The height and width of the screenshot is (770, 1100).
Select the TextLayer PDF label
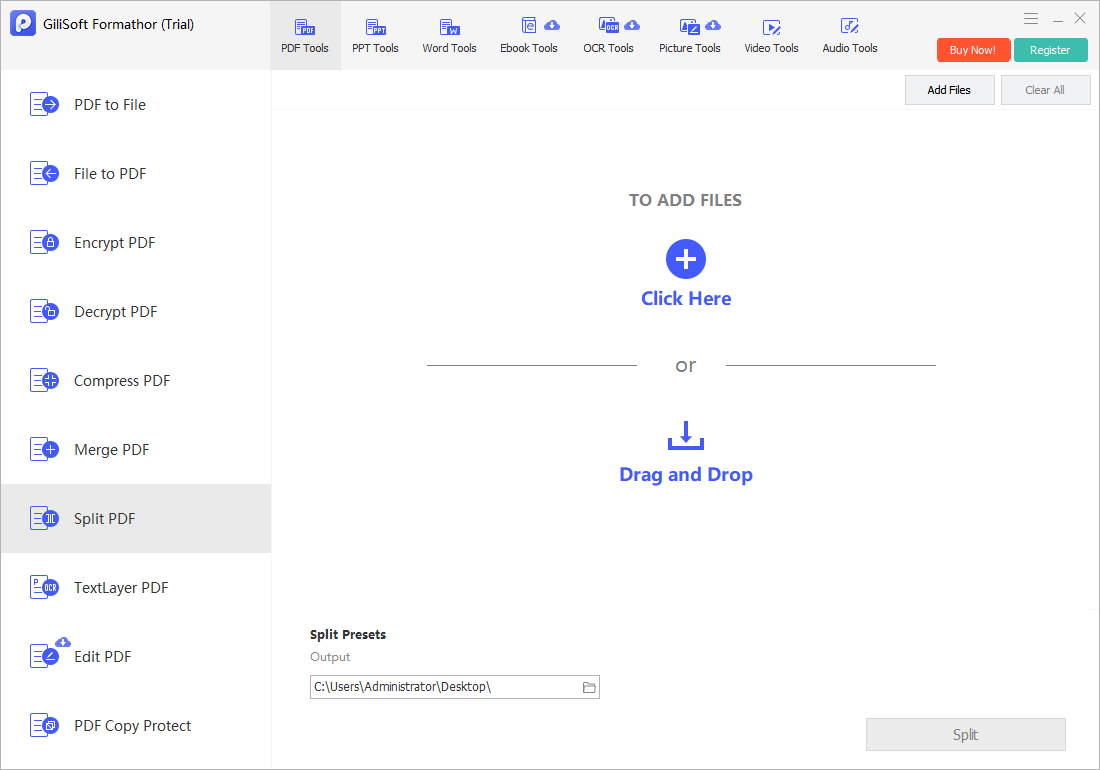click(121, 588)
